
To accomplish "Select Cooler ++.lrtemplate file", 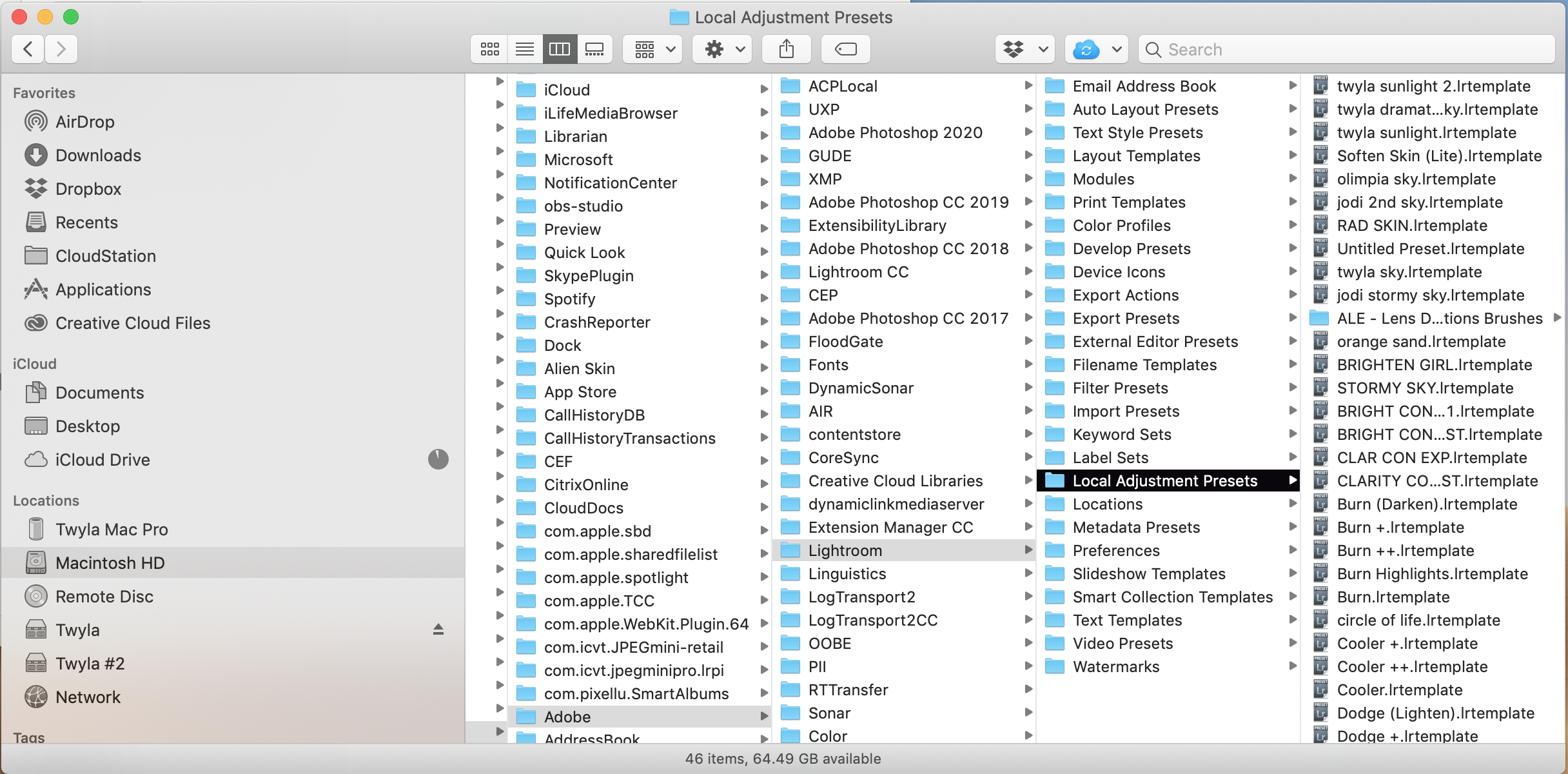I will (x=1412, y=666).
